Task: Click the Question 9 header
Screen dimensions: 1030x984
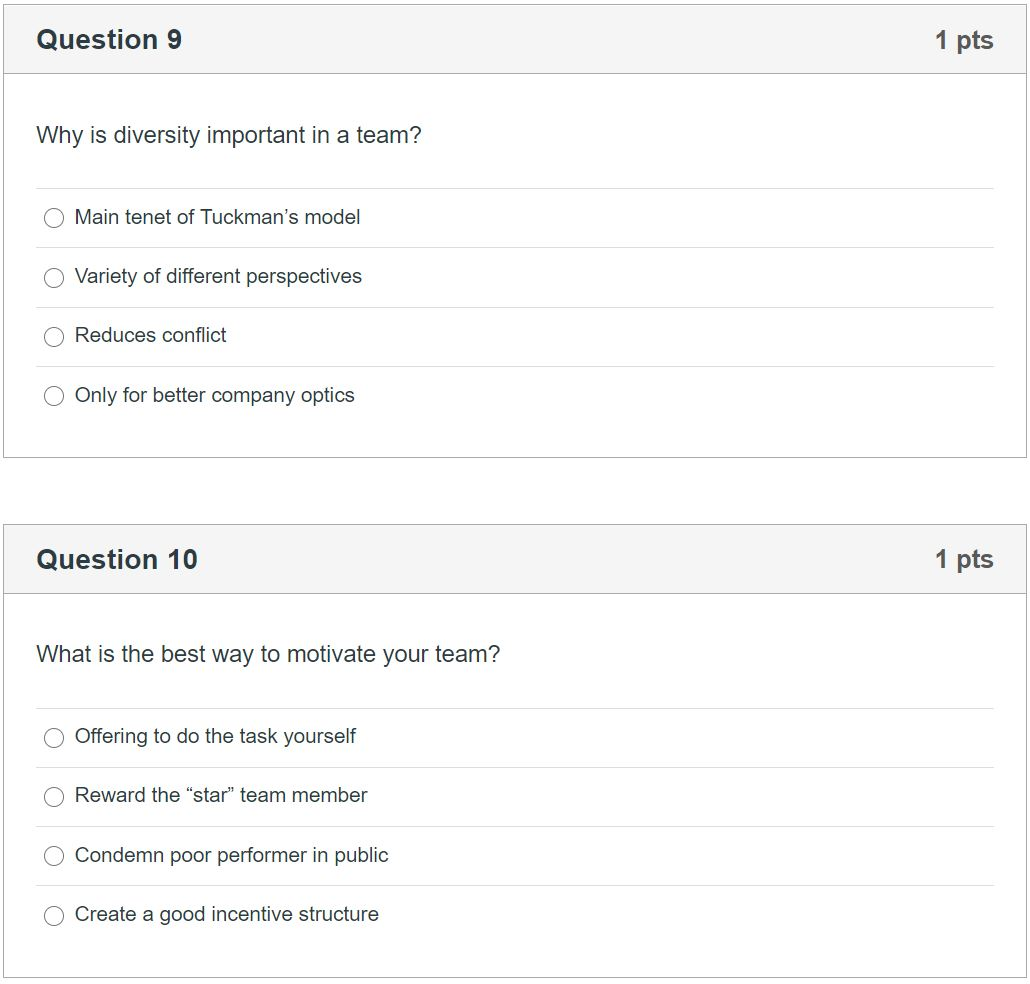Action: click(107, 40)
